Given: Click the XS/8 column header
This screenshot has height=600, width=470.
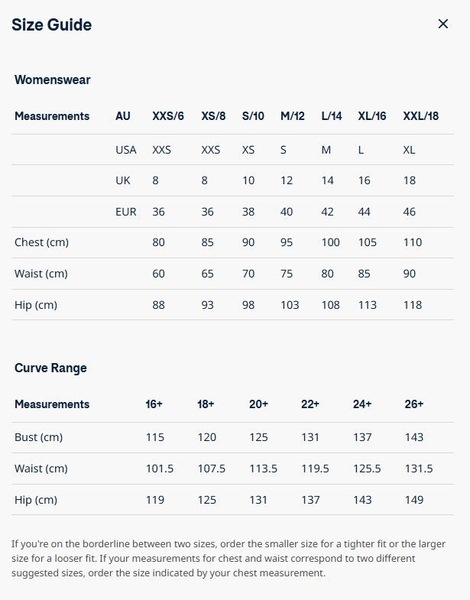Looking at the screenshot, I should click(213, 116).
